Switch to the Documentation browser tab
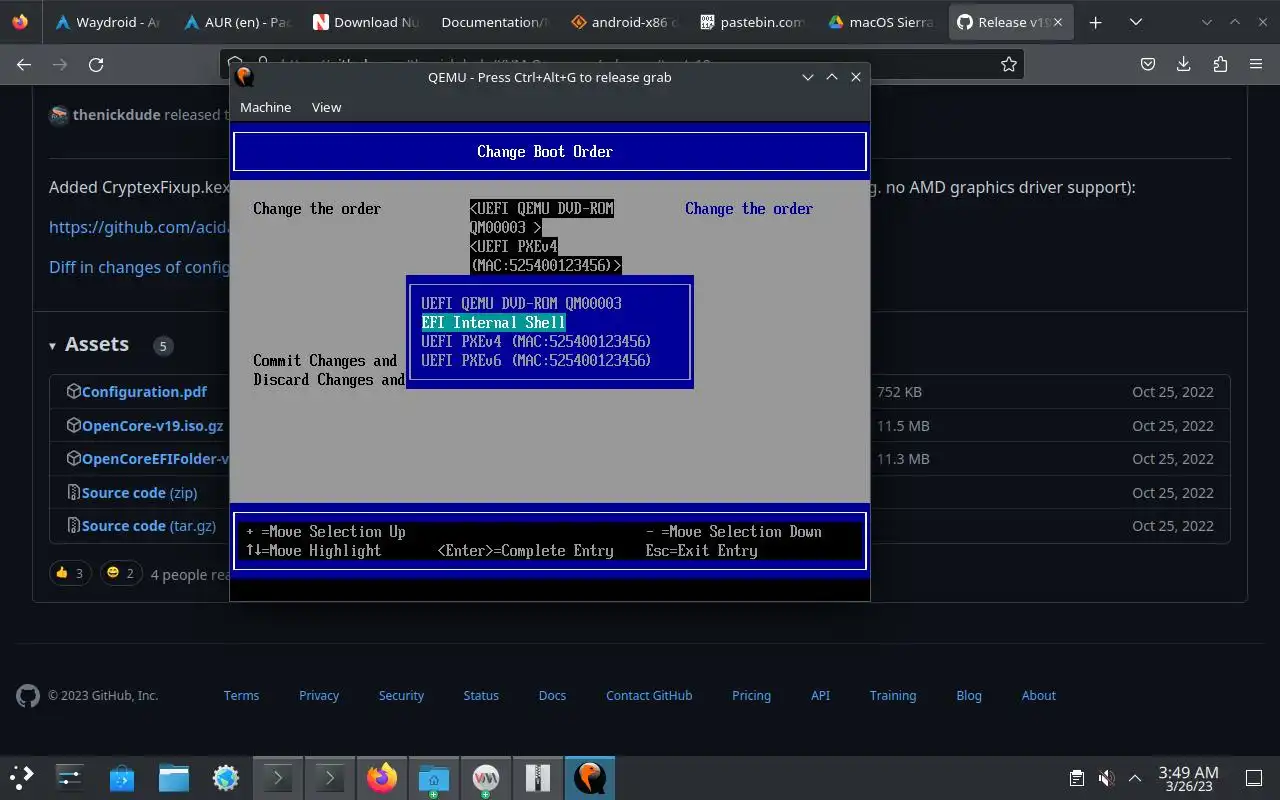The image size is (1280, 800). point(494,22)
